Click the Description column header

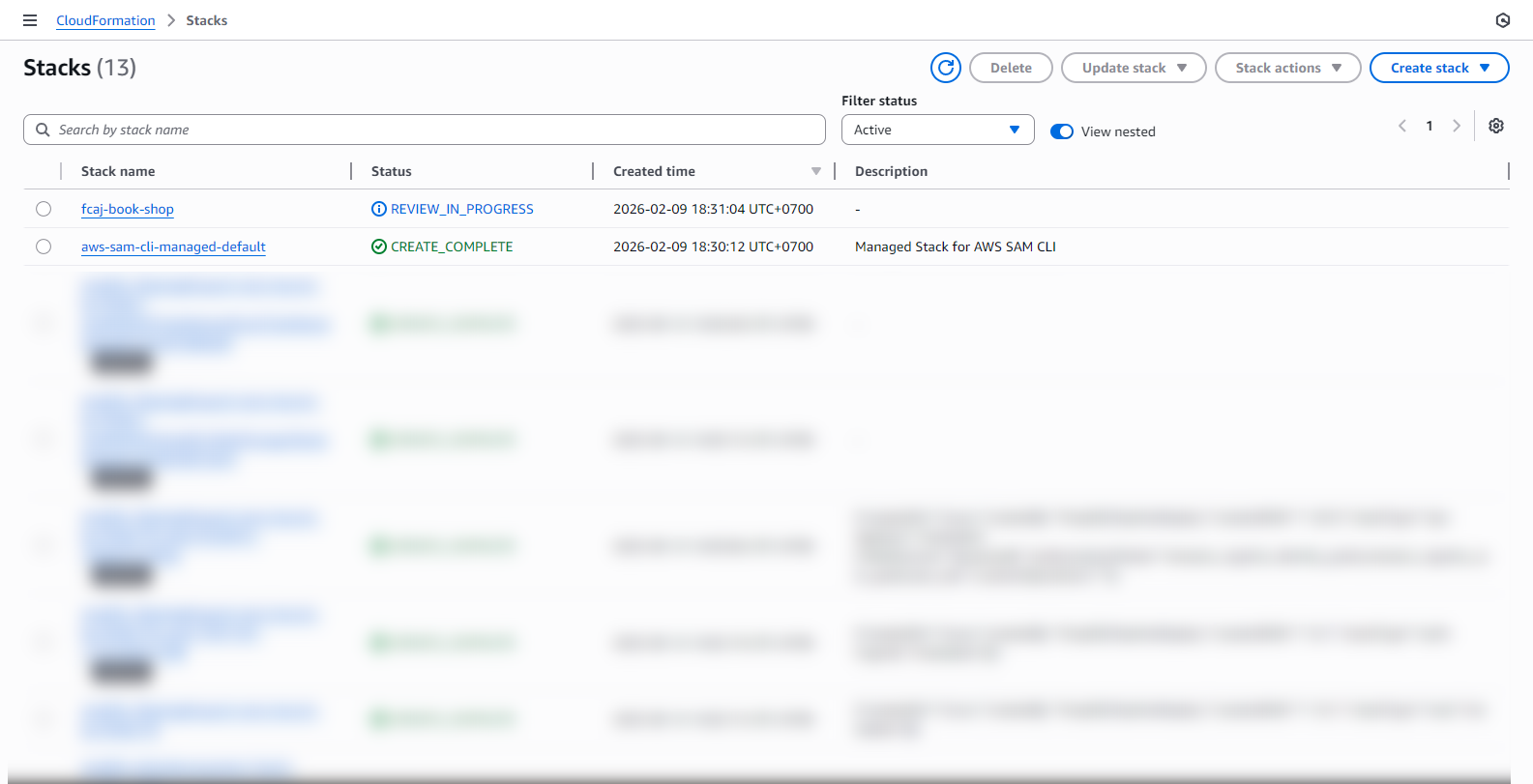point(891,171)
